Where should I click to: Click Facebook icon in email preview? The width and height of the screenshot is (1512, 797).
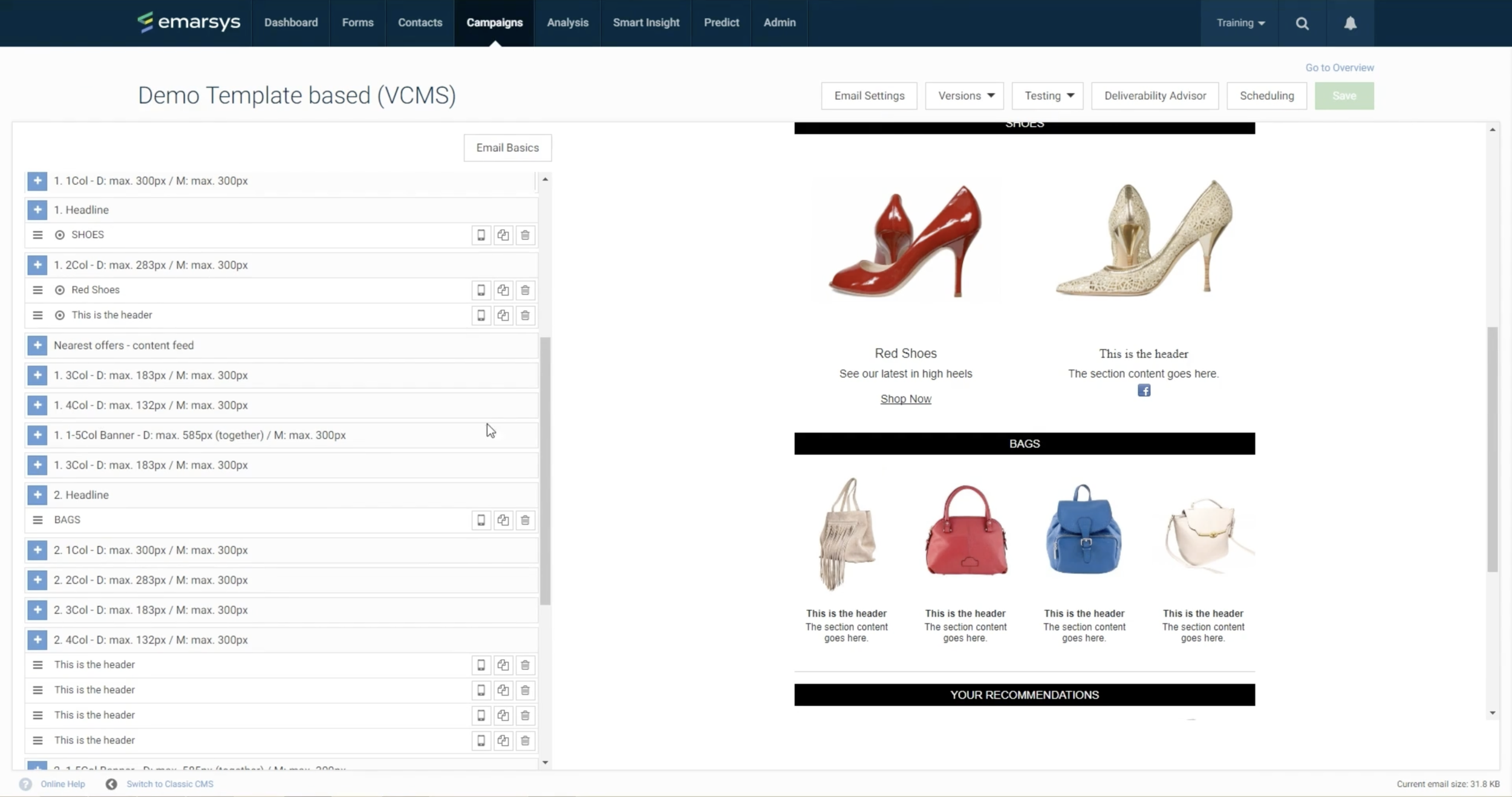[1144, 391]
